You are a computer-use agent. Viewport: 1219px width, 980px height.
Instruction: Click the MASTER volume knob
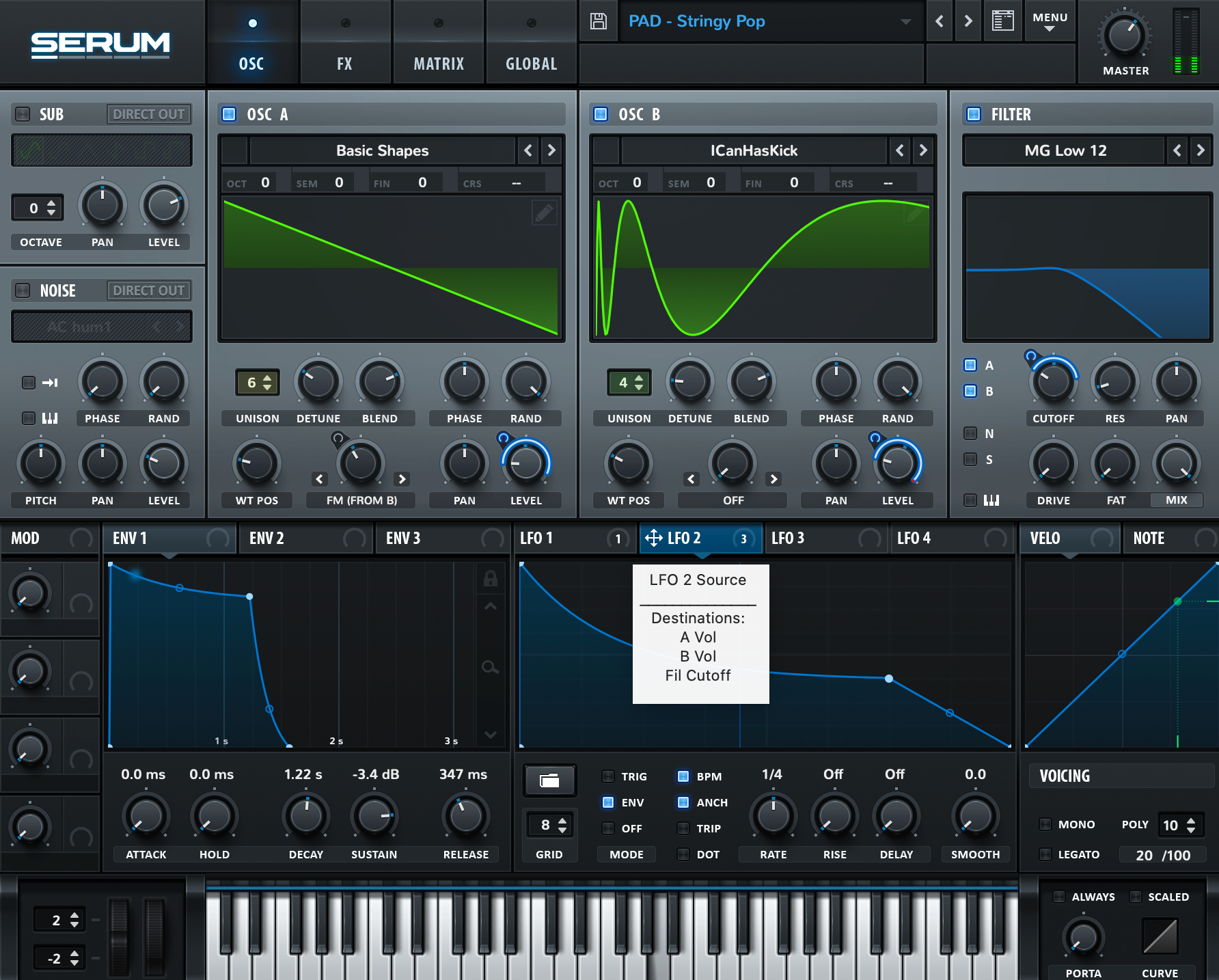[x=1124, y=36]
